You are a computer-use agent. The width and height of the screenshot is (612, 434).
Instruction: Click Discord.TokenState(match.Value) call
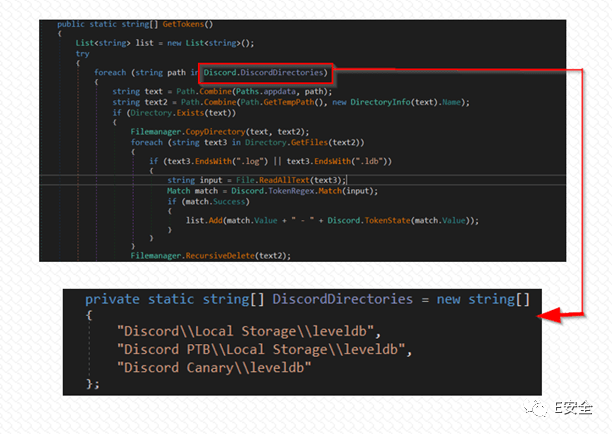pos(401,221)
